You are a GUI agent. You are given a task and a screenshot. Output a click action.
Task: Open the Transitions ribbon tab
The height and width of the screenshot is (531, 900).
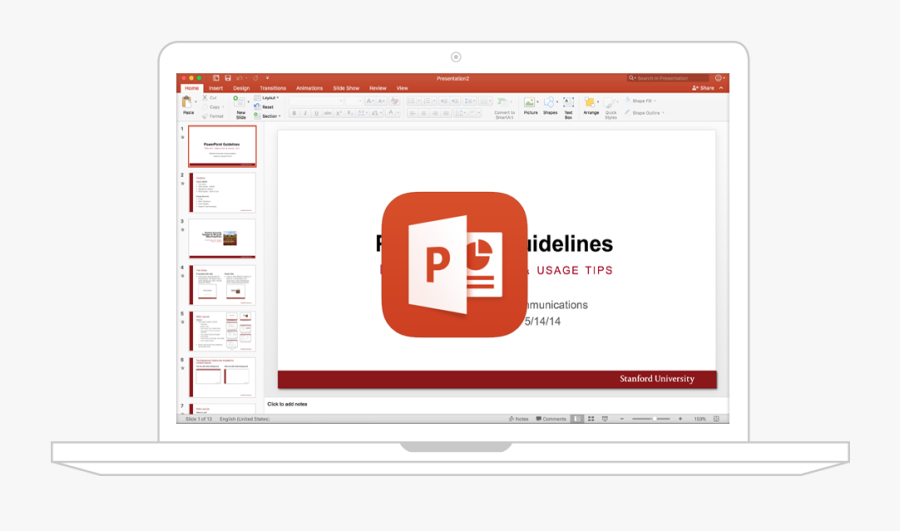(x=273, y=88)
